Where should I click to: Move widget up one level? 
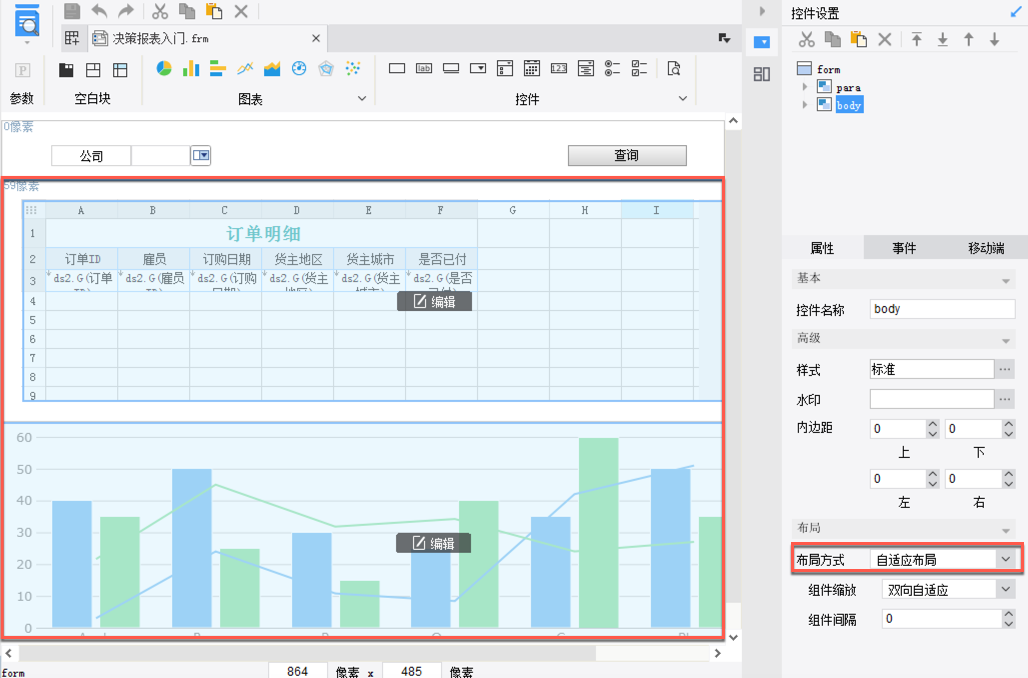coord(968,39)
